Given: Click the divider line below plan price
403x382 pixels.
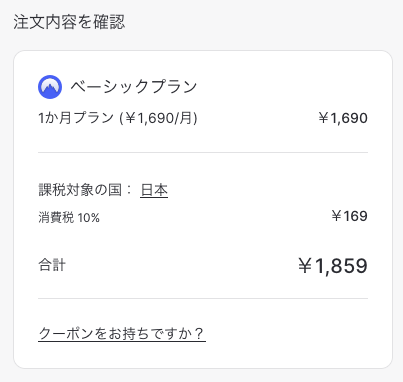Looking at the screenshot, I should tap(203, 152).
